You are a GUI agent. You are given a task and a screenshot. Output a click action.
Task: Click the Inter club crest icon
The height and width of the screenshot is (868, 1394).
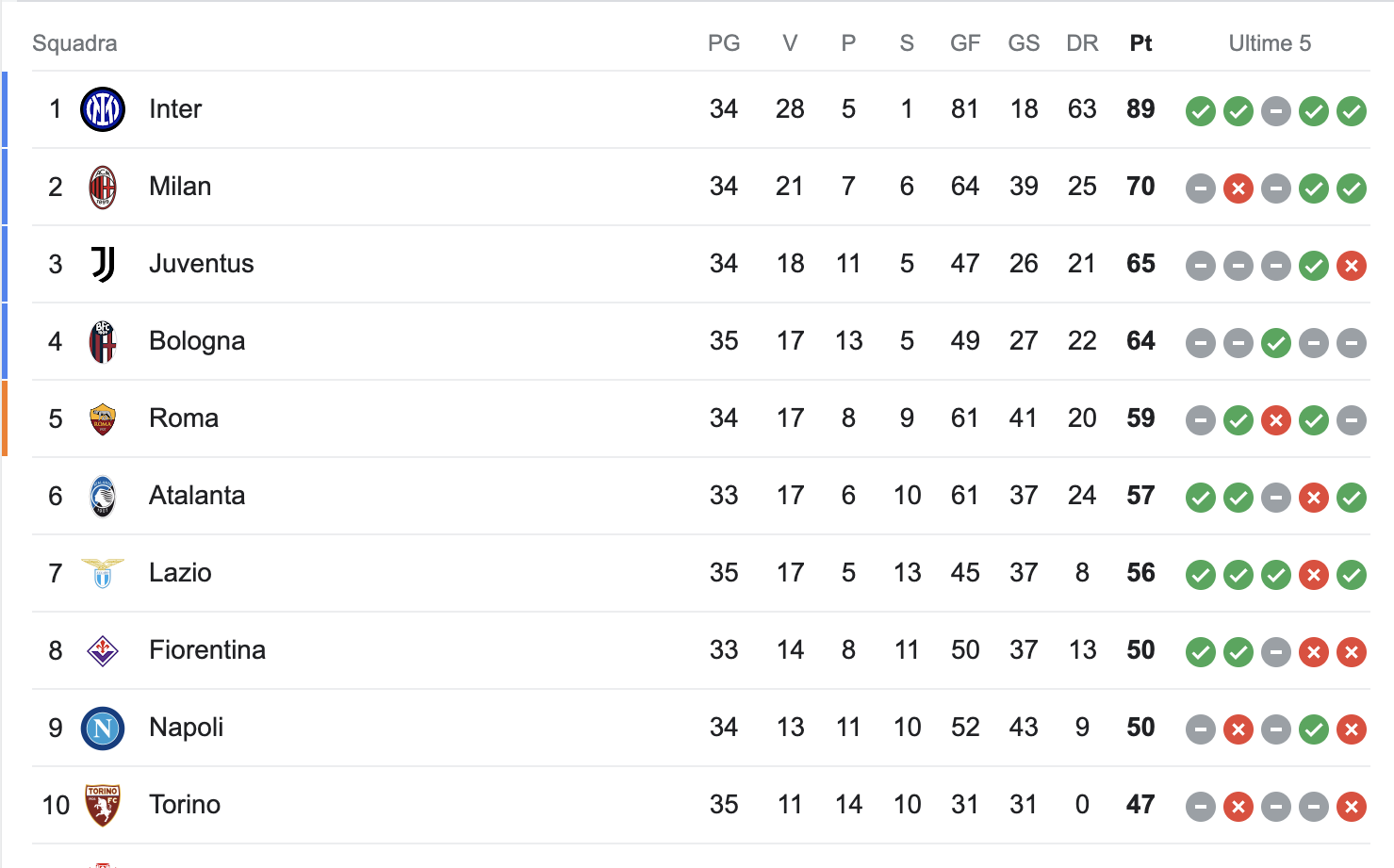[x=103, y=109]
